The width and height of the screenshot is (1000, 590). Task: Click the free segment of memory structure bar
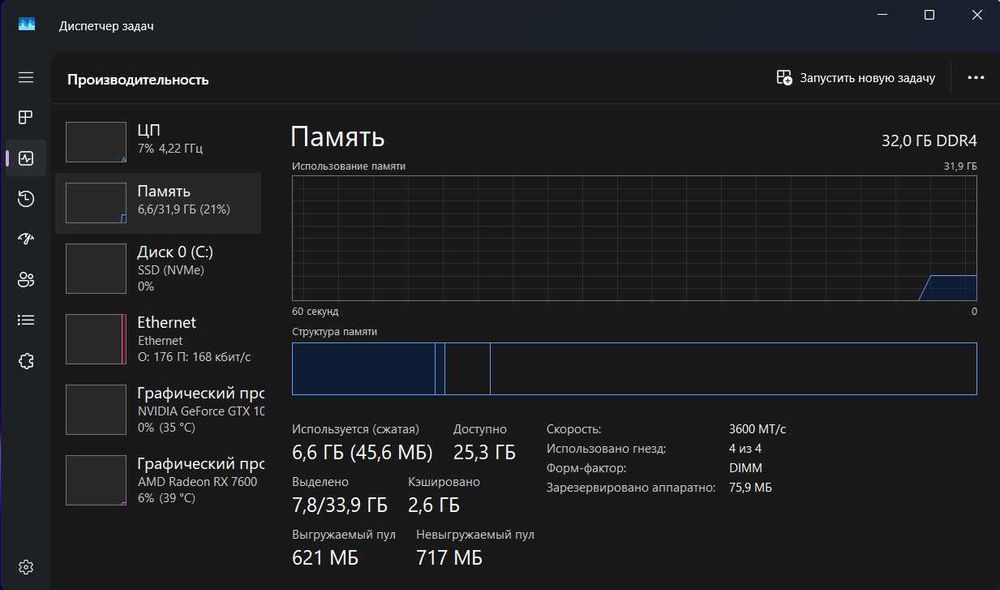(733, 369)
